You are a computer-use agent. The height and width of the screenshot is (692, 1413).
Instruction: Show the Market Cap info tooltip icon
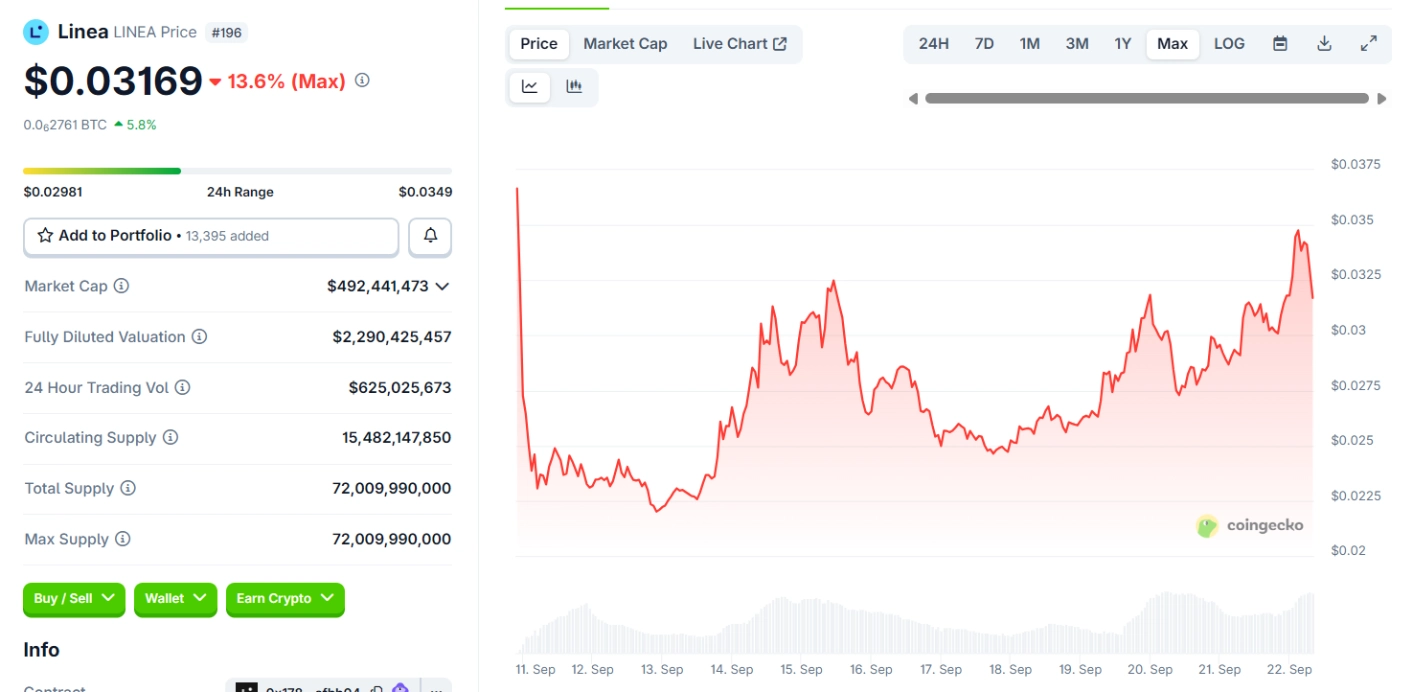(121, 286)
